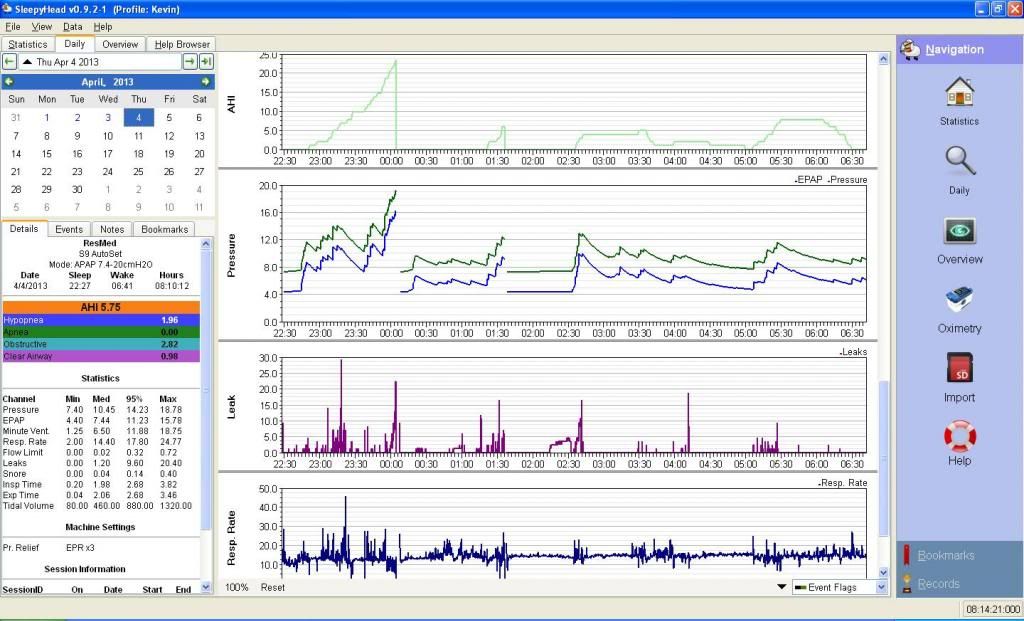Open the Oximetry icon in Navigation
Viewport: 1024px width, 621px height.
(959, 300)
